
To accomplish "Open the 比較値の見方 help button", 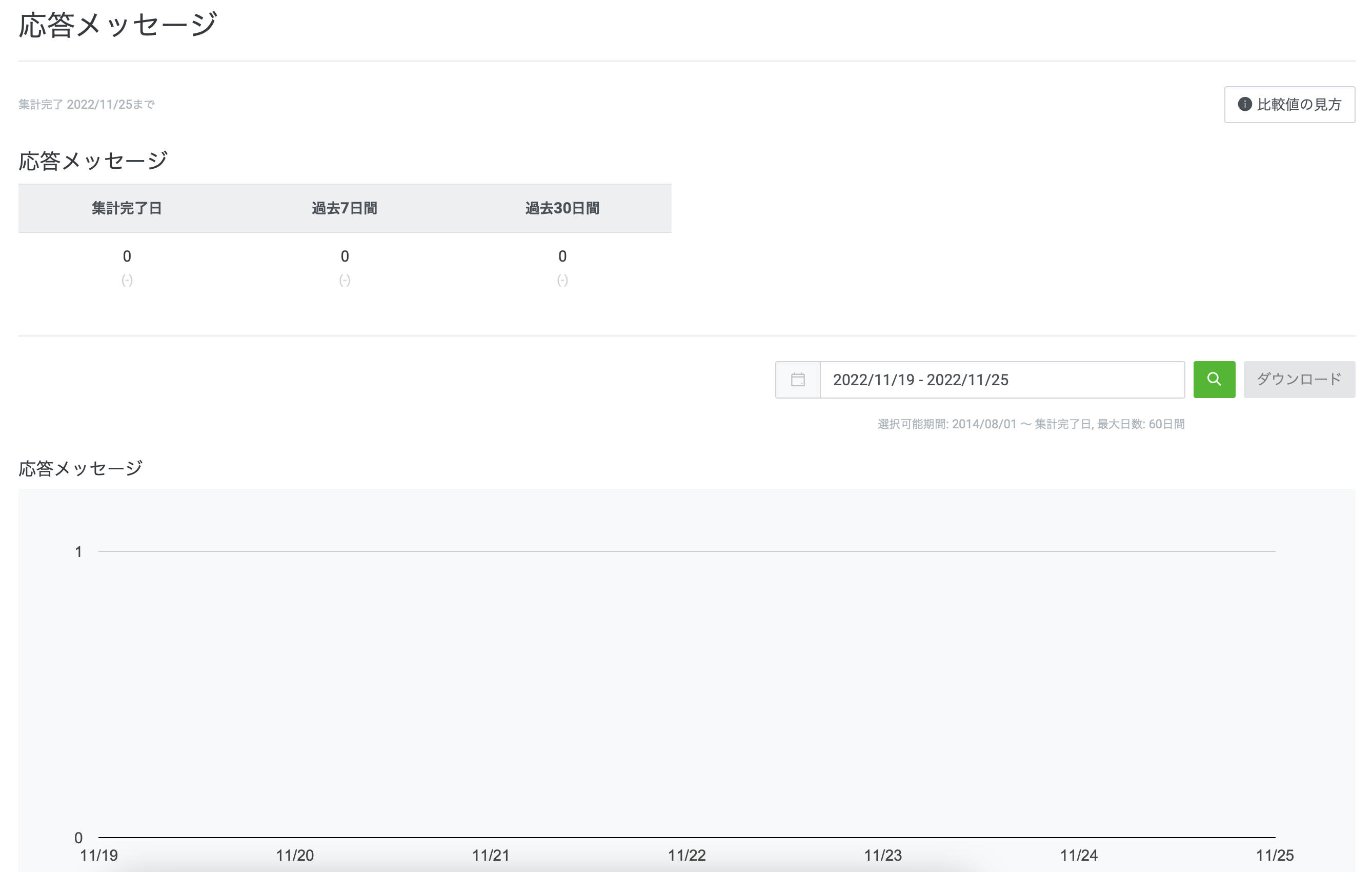I will pos(1289,104).
